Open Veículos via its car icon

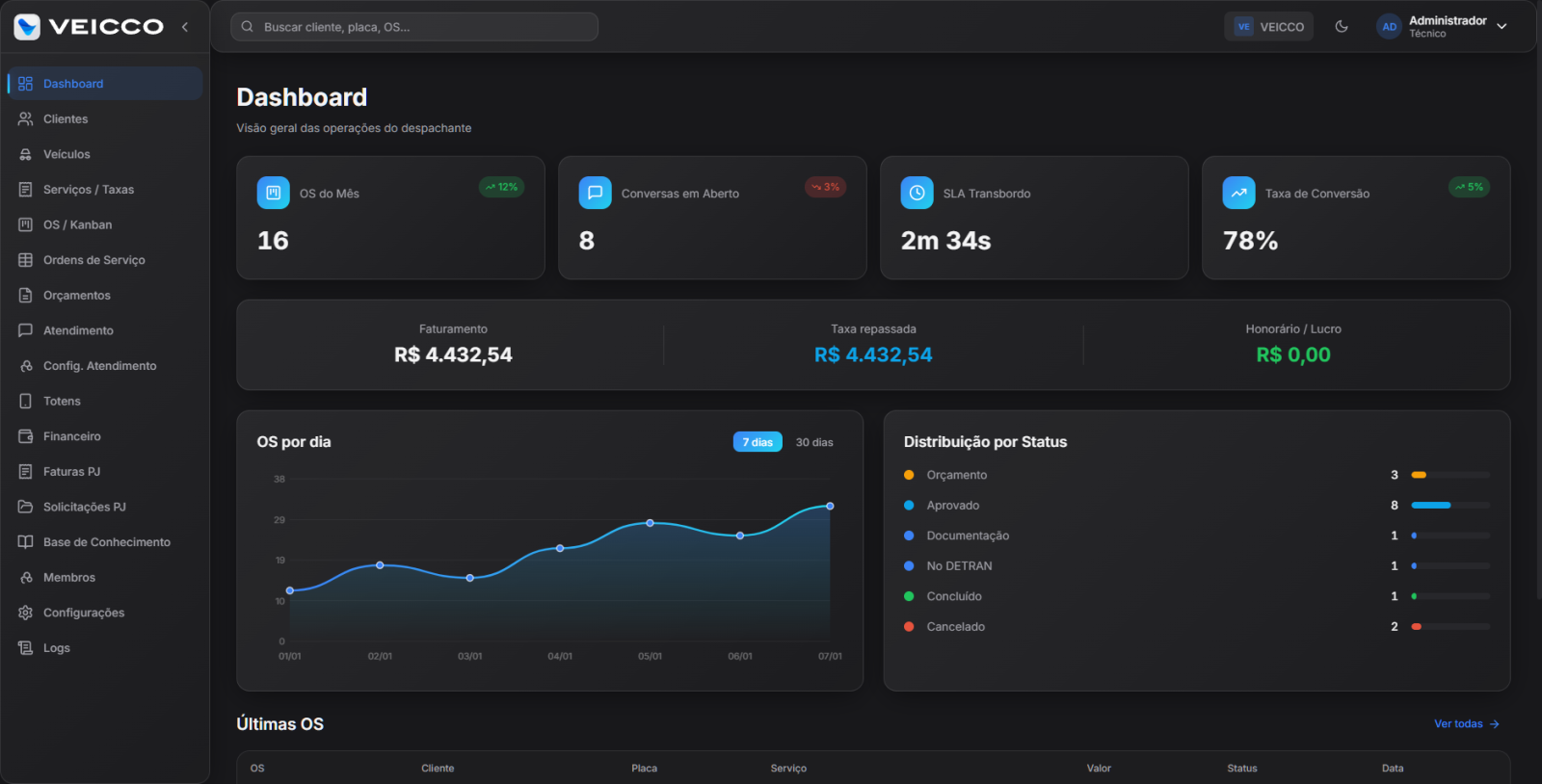pos(26,154)
